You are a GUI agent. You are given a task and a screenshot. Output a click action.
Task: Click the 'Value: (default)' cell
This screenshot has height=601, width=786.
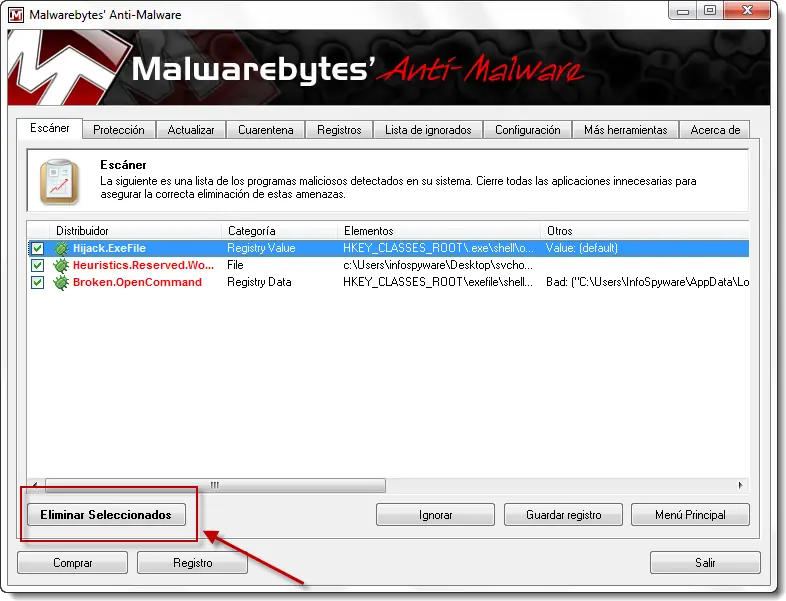(x=581, y=248)
